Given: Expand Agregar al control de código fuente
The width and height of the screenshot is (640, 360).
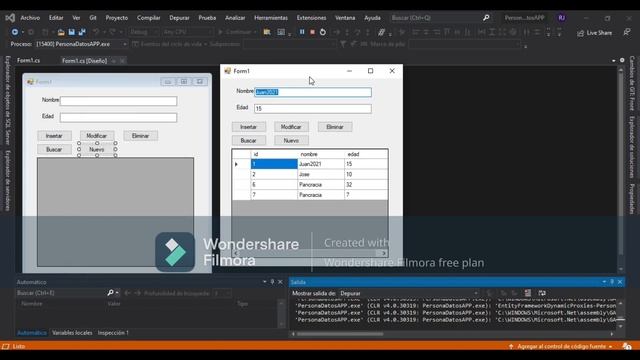Looking at the screenshot, I should 562,347.
